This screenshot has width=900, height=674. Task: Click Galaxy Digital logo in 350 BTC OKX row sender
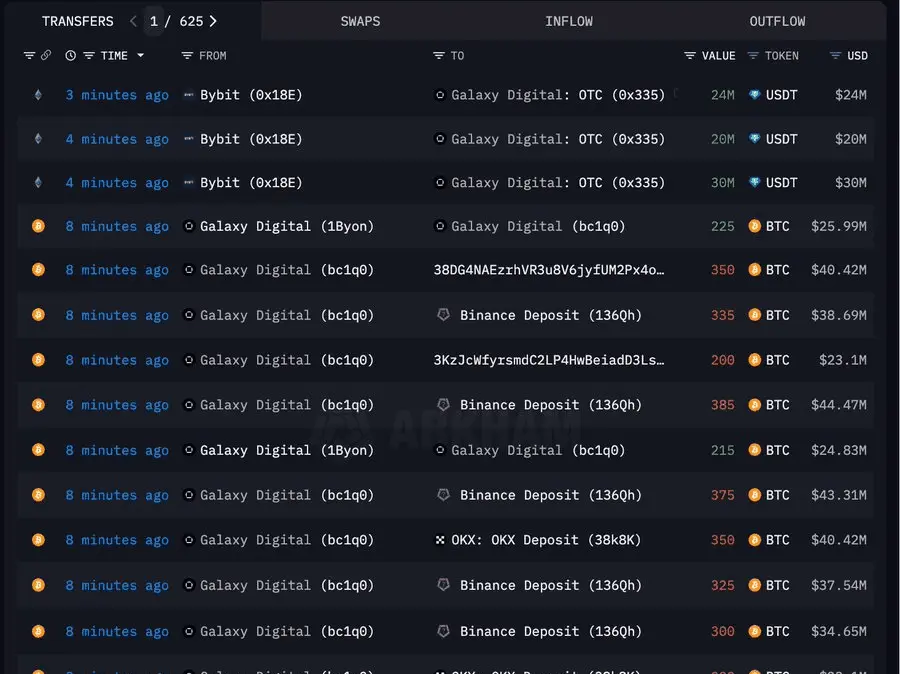pyautogui.click(x=188, y=540)
